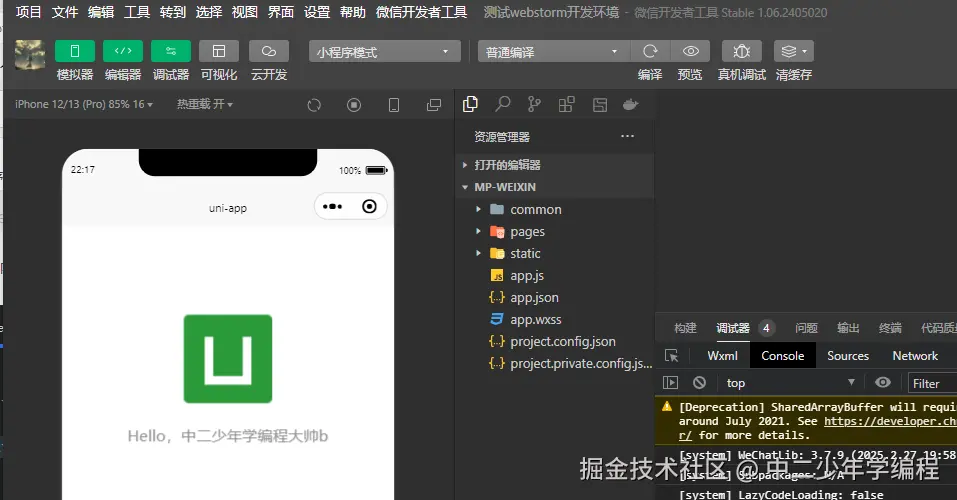Open the Visualization (可视化) tool
Screen dimensions: 957x500
(218, 51)
